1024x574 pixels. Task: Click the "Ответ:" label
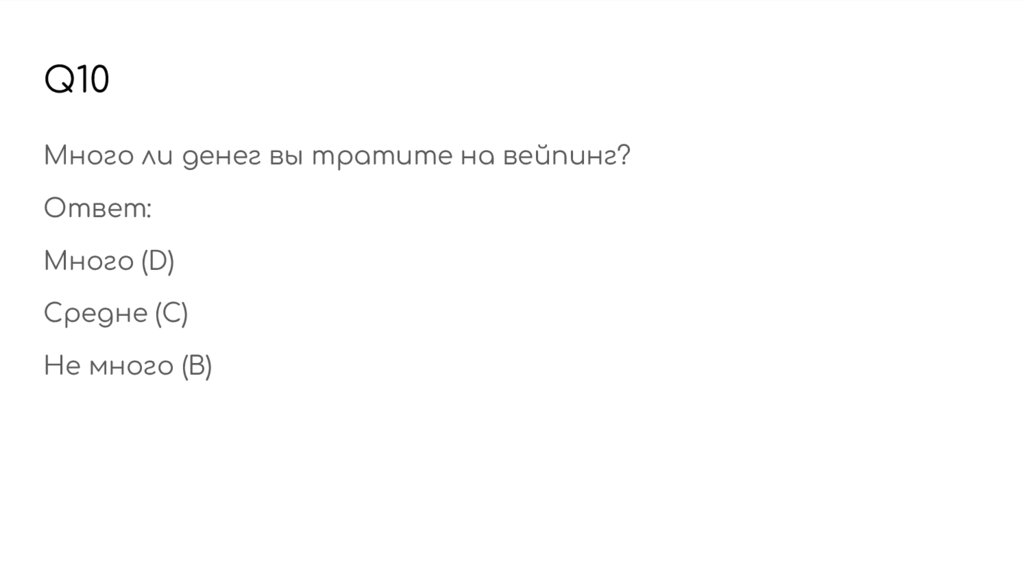(98, 209)
